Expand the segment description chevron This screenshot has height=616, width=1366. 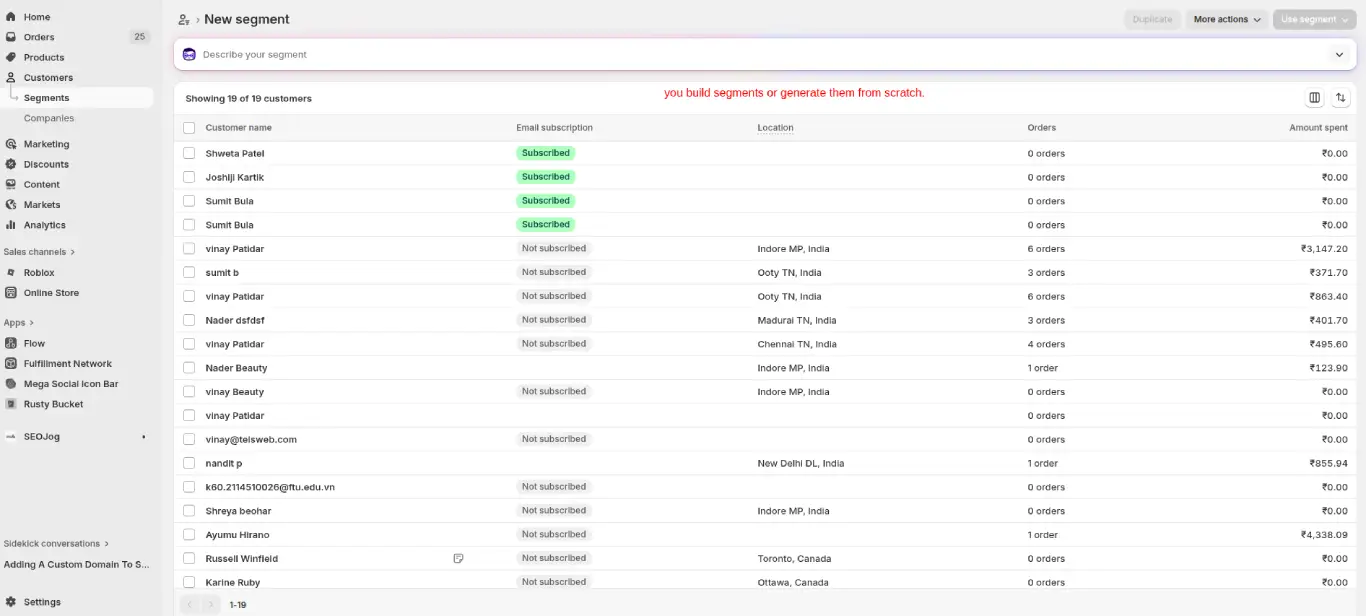pyautogui.click(x=1339, y=55)
